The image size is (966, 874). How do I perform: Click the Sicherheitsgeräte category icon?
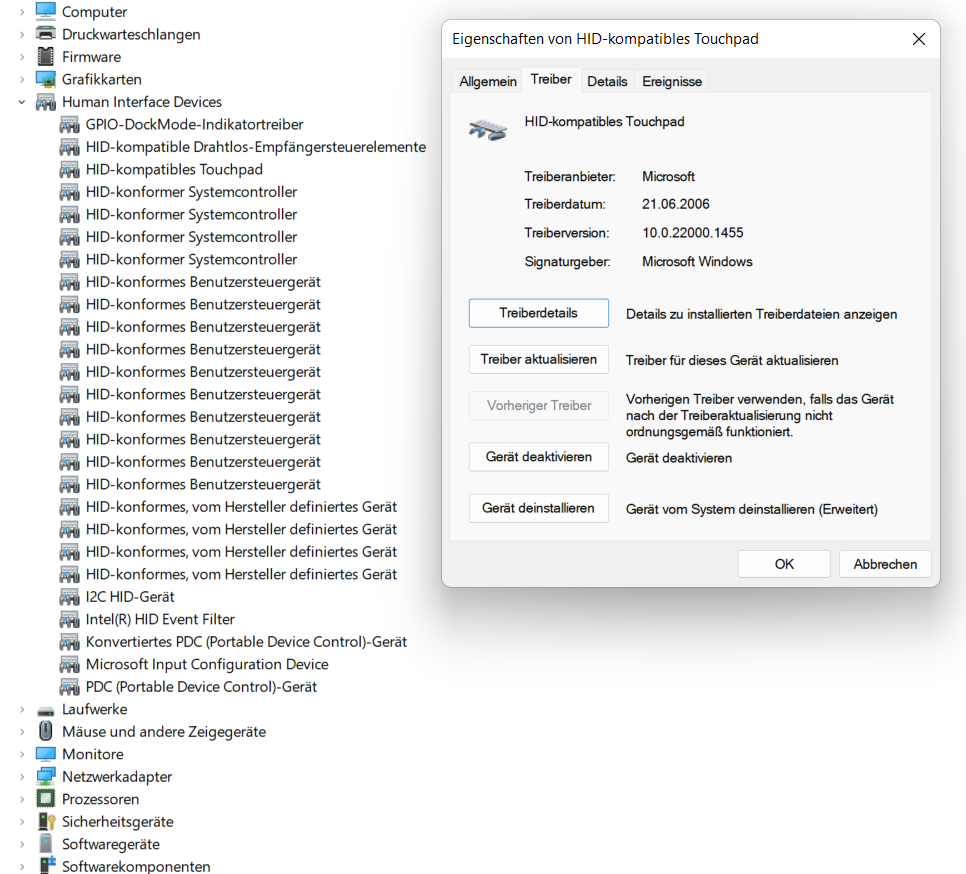click(x=46, y=822)
